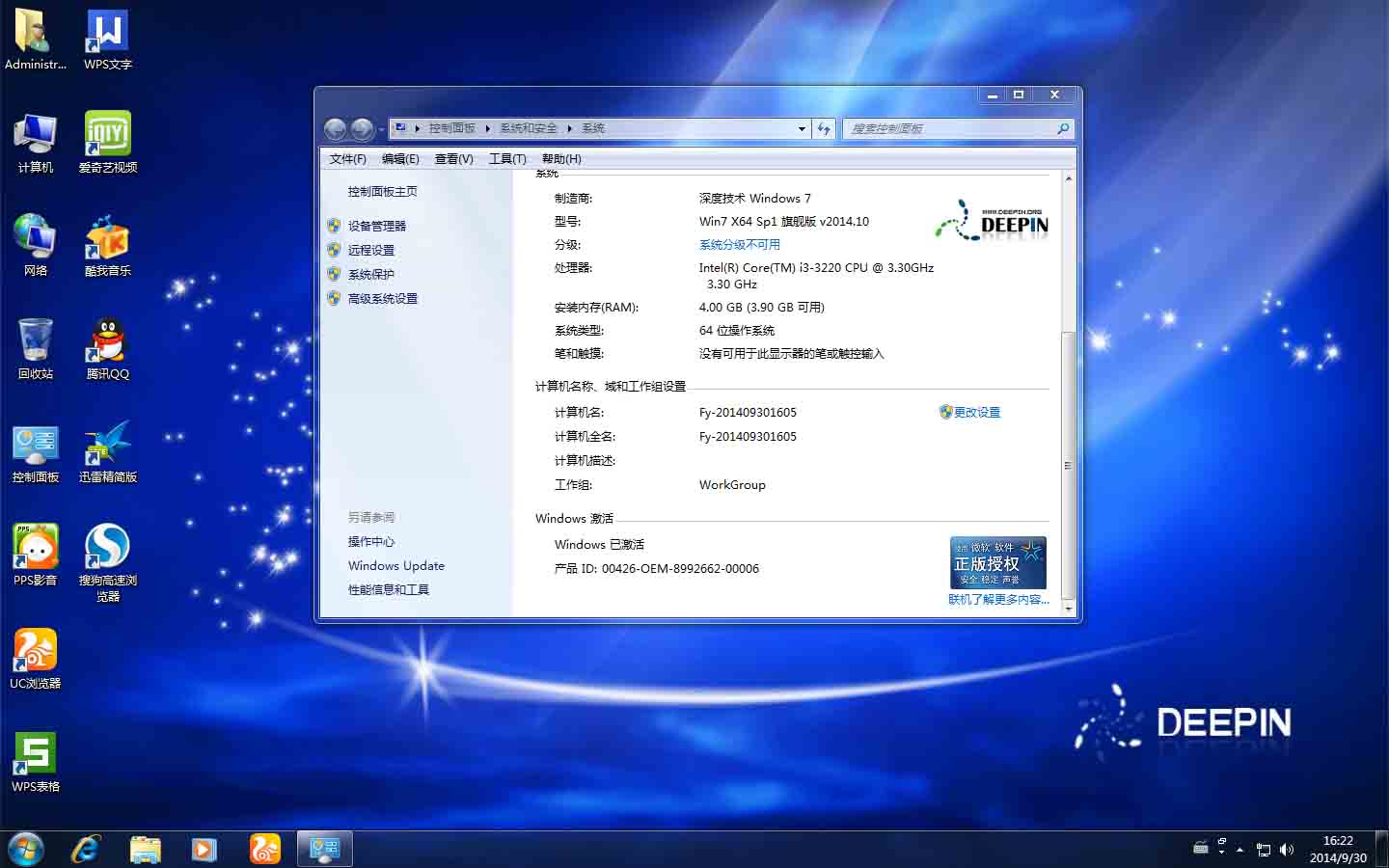Image resolution: width=1389 pixels, height=868 pixels.
Task: Launch 腾讯QQ from the desktop
Action: click(x=107, y=349)
